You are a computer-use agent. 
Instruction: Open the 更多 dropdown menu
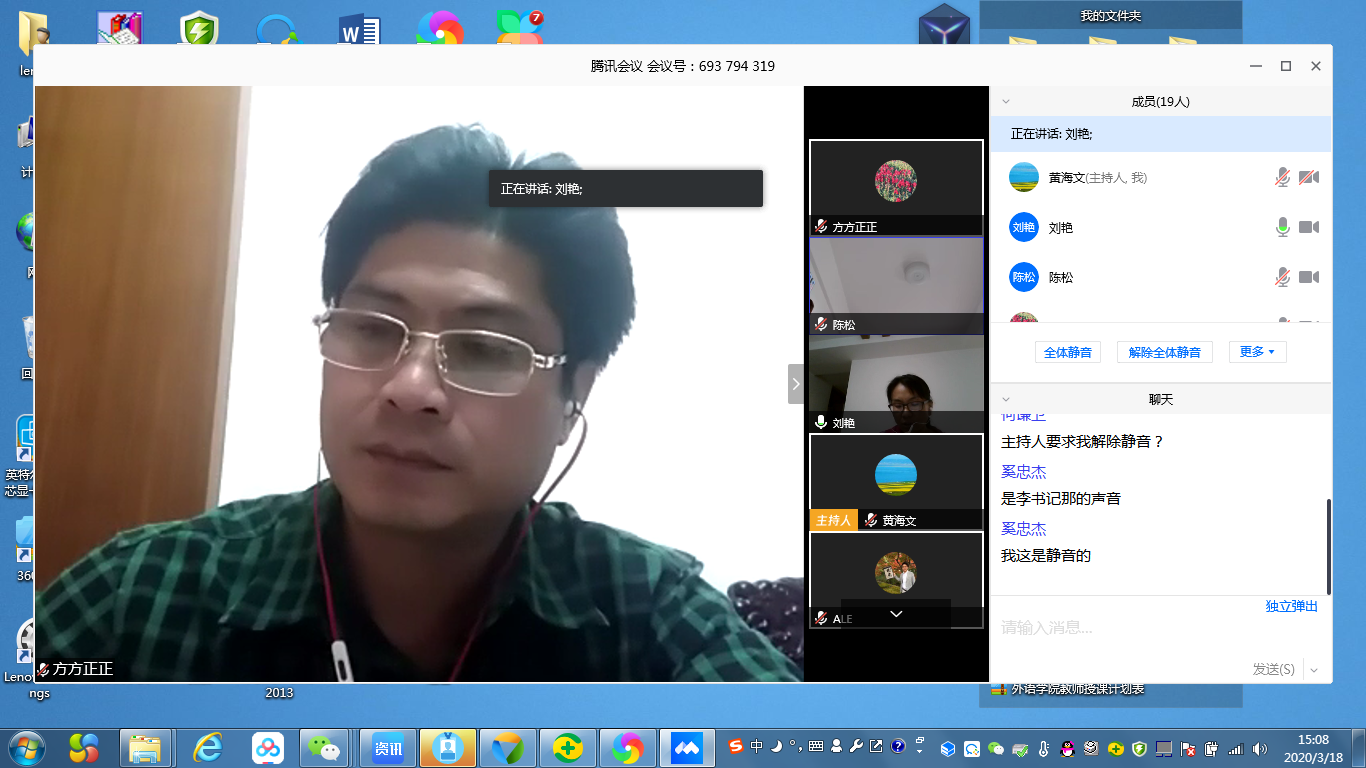pyautogui.click(x=1257, y=352)
